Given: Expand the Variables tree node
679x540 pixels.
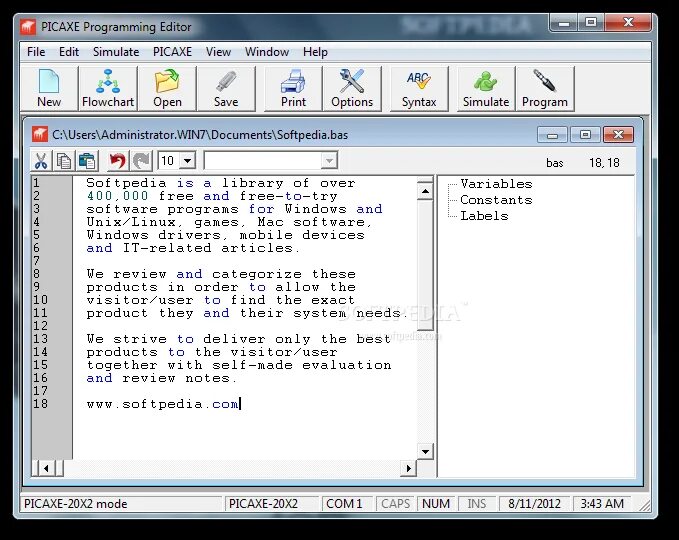Looking at the screenshot, I should (x=496, y=184).
